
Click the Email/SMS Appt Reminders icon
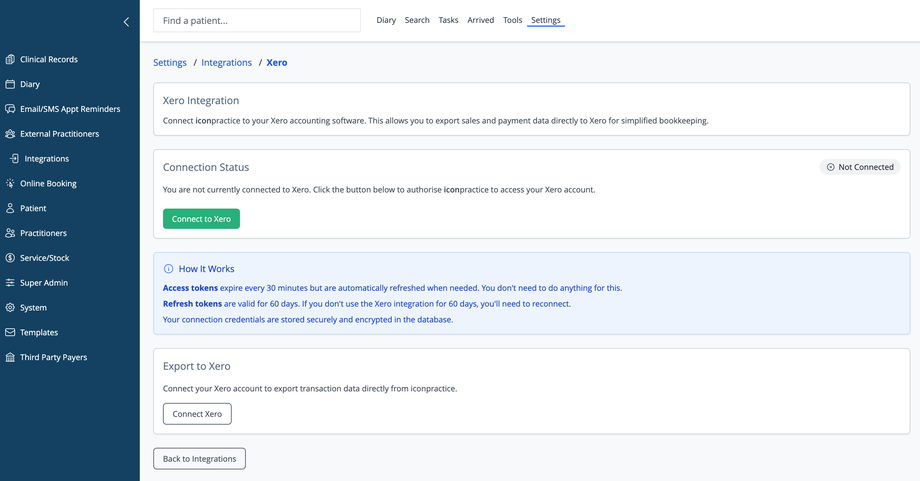pos(10,109)
